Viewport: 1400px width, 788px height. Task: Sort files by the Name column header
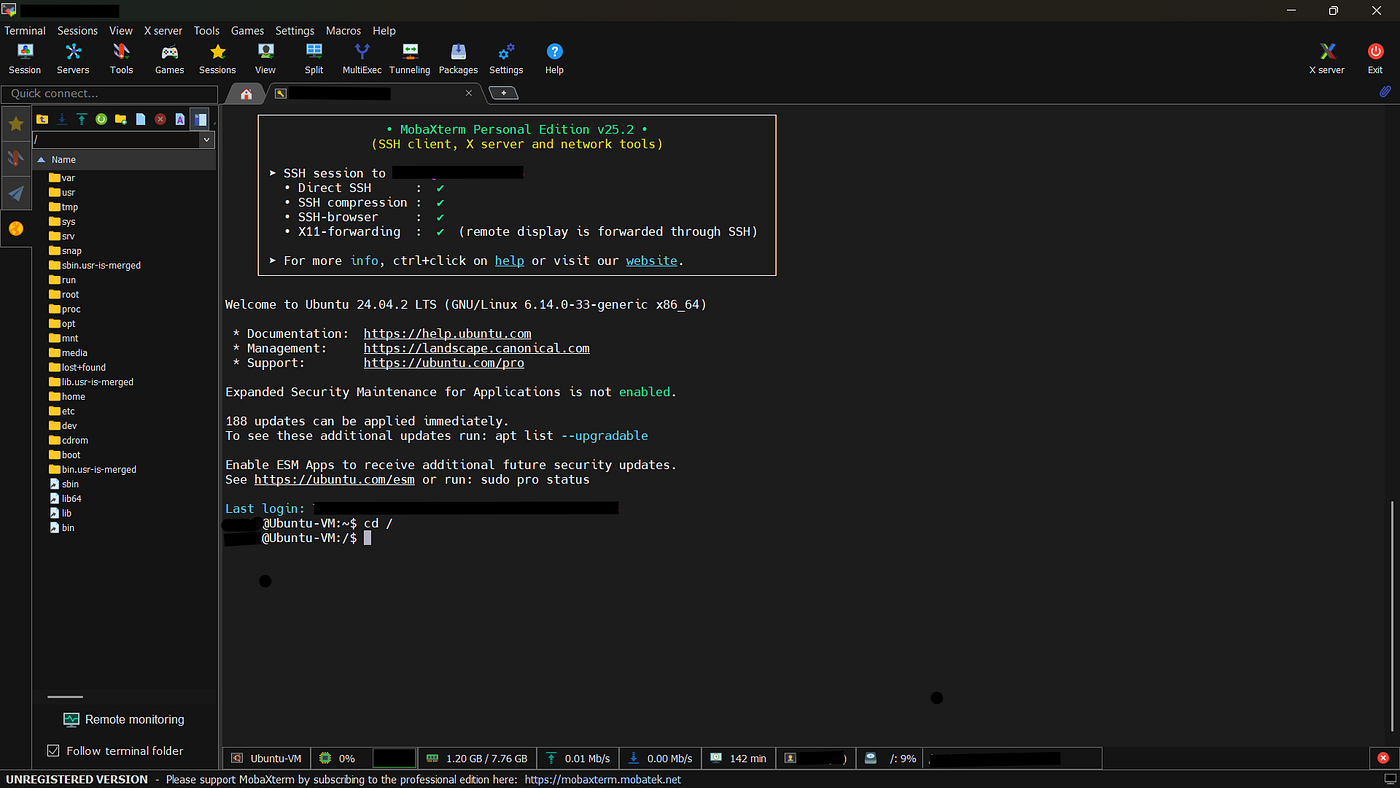[x=125, y=160]
